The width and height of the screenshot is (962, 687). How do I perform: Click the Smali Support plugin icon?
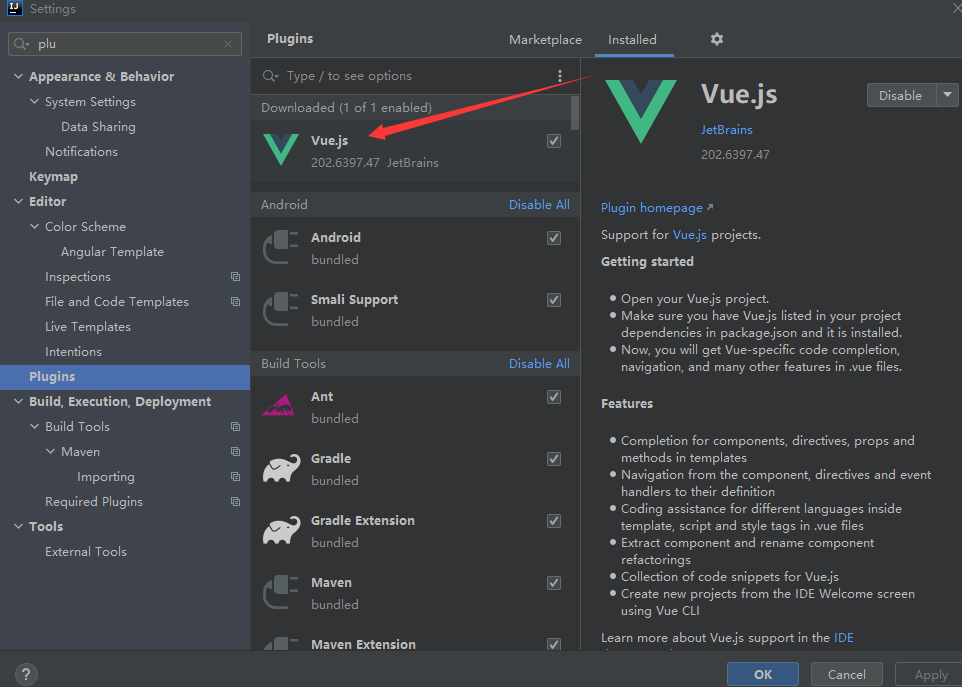281,309
